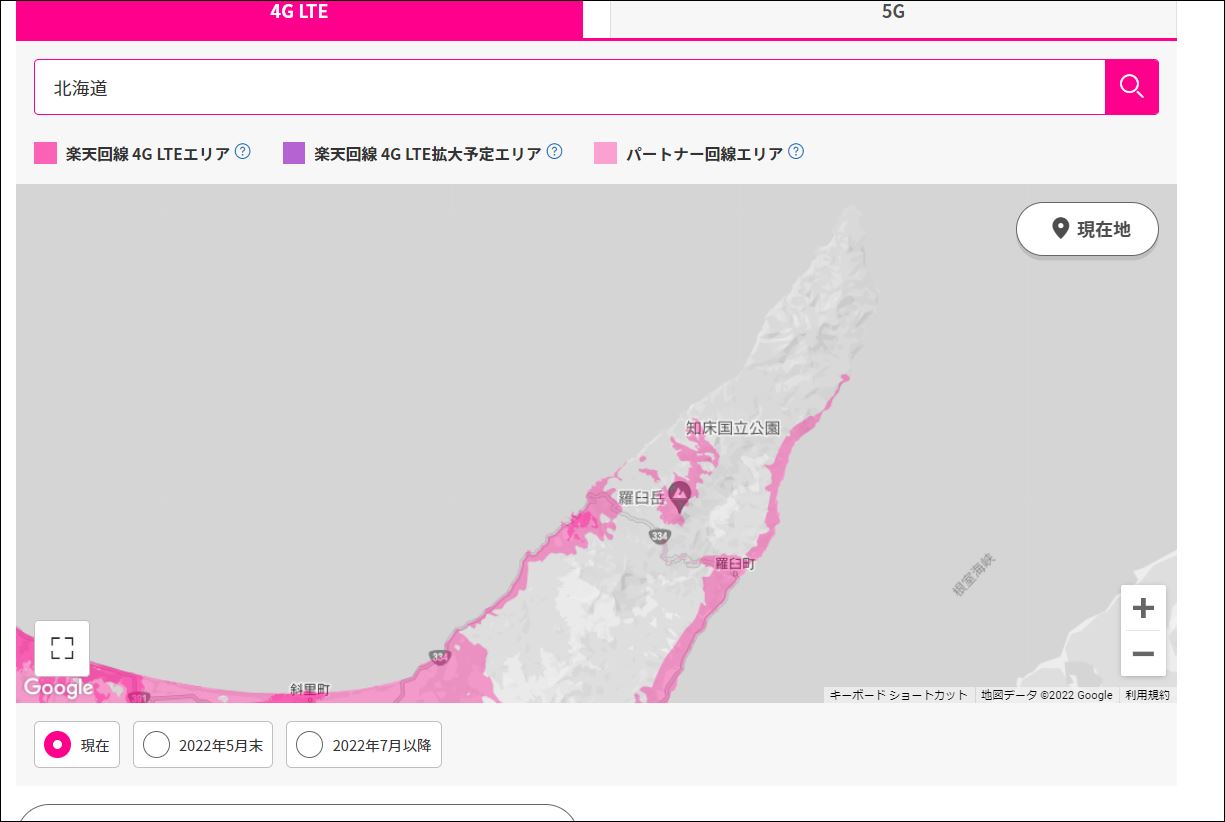Open help for パートナー回線エリア
Viewport: 1225px width, 822px height.
(x=796, y=152)
